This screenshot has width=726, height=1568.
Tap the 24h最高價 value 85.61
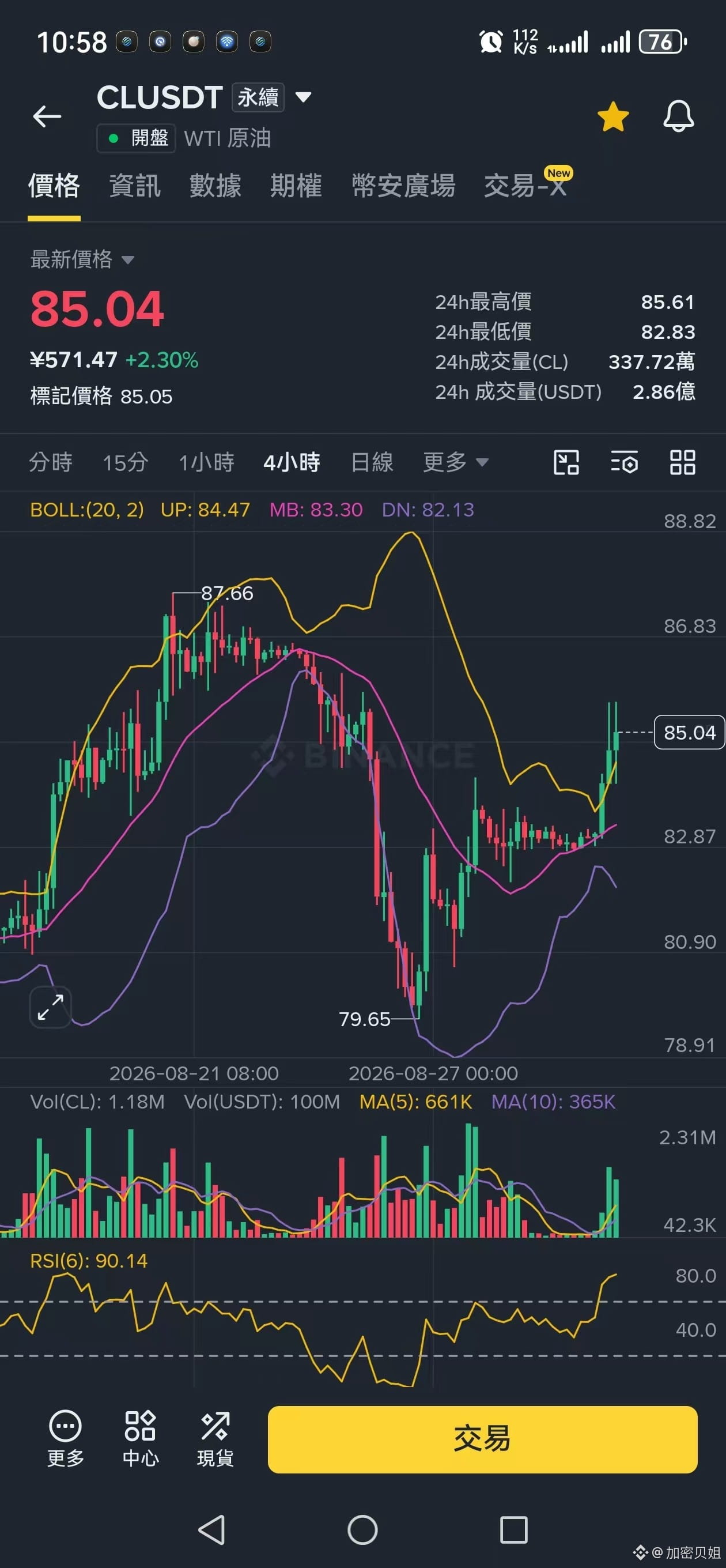tap(668, 302)
